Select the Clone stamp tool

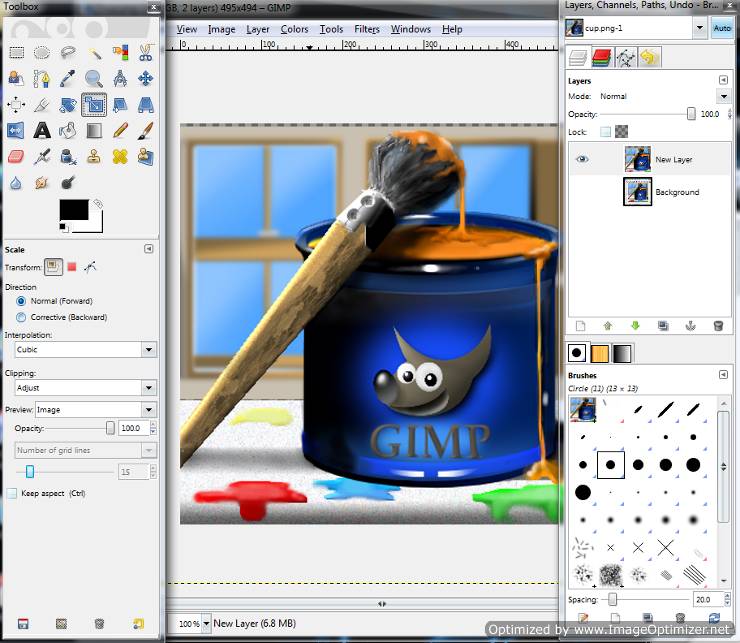pos(94,156)
